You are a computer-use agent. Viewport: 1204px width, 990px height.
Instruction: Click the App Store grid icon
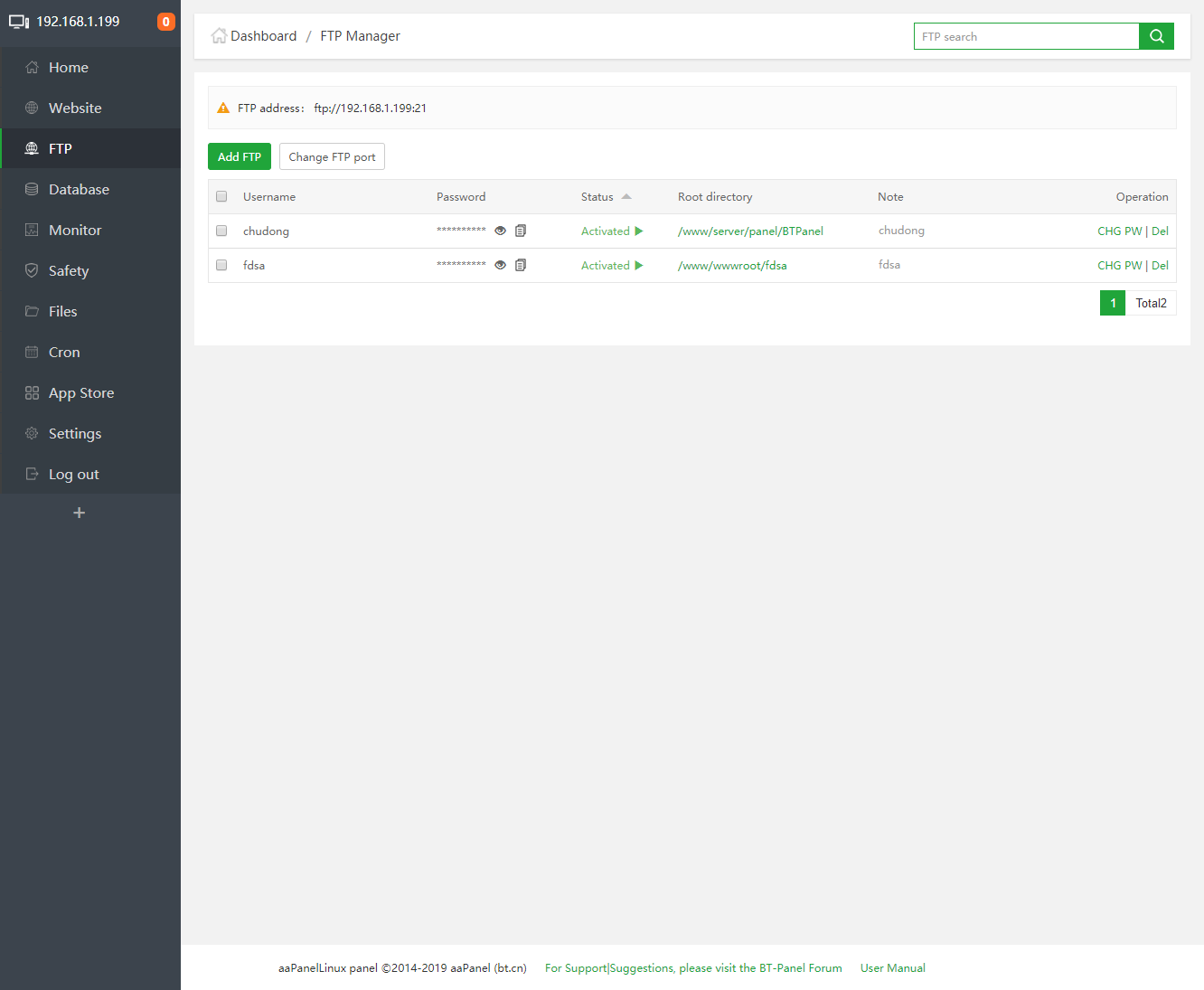tap(32, 393)
